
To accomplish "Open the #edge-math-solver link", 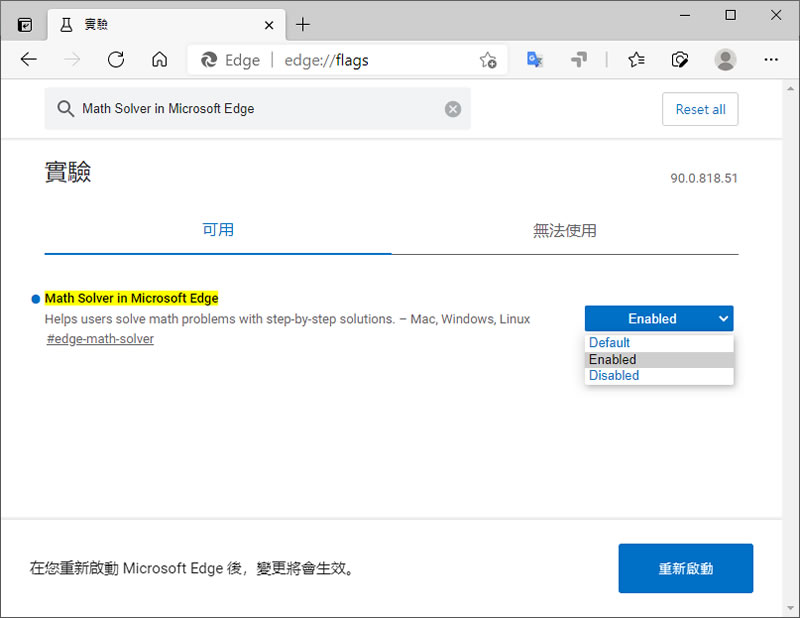I will coord(100,339).
